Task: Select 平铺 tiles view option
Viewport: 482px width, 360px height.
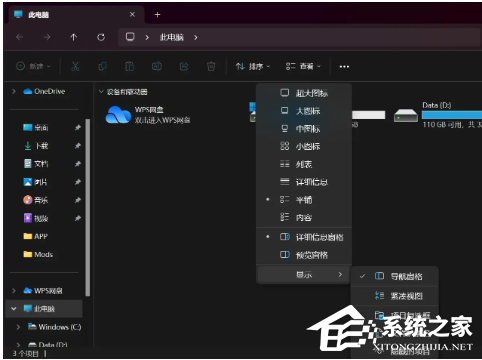Action: [304, 200]
